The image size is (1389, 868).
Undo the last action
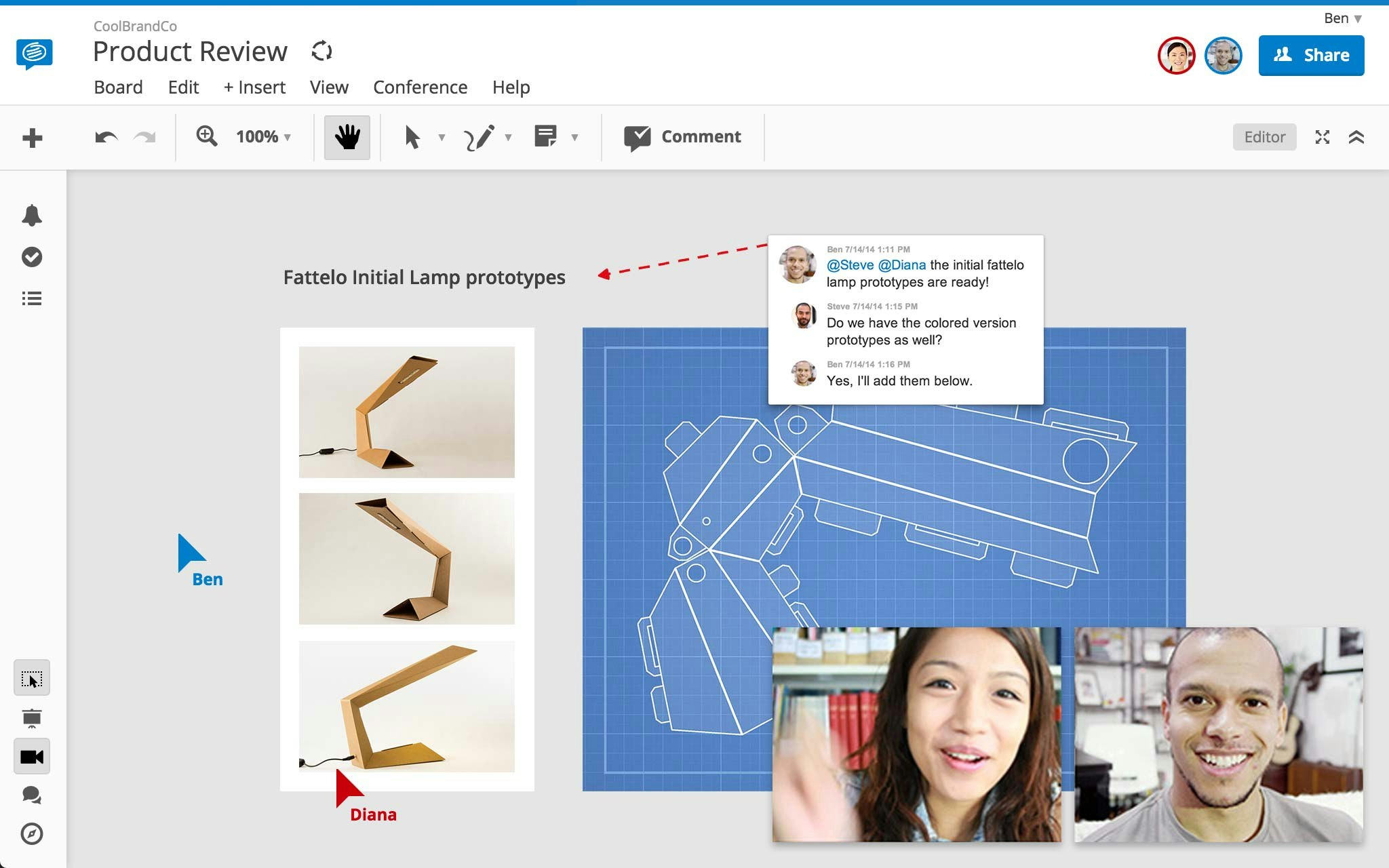107,137
